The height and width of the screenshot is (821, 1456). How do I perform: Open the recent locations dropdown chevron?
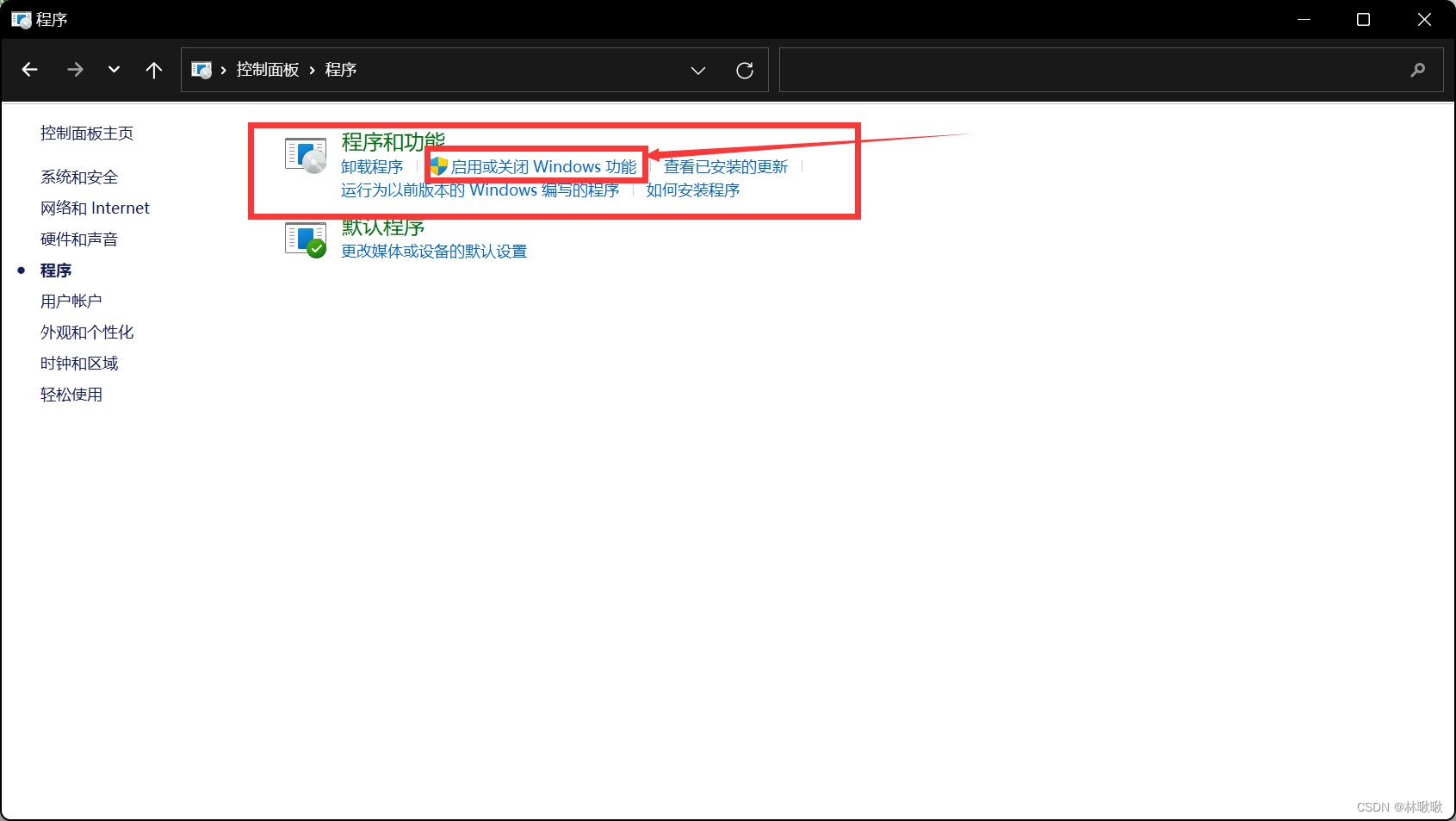[x=114, y=70]
